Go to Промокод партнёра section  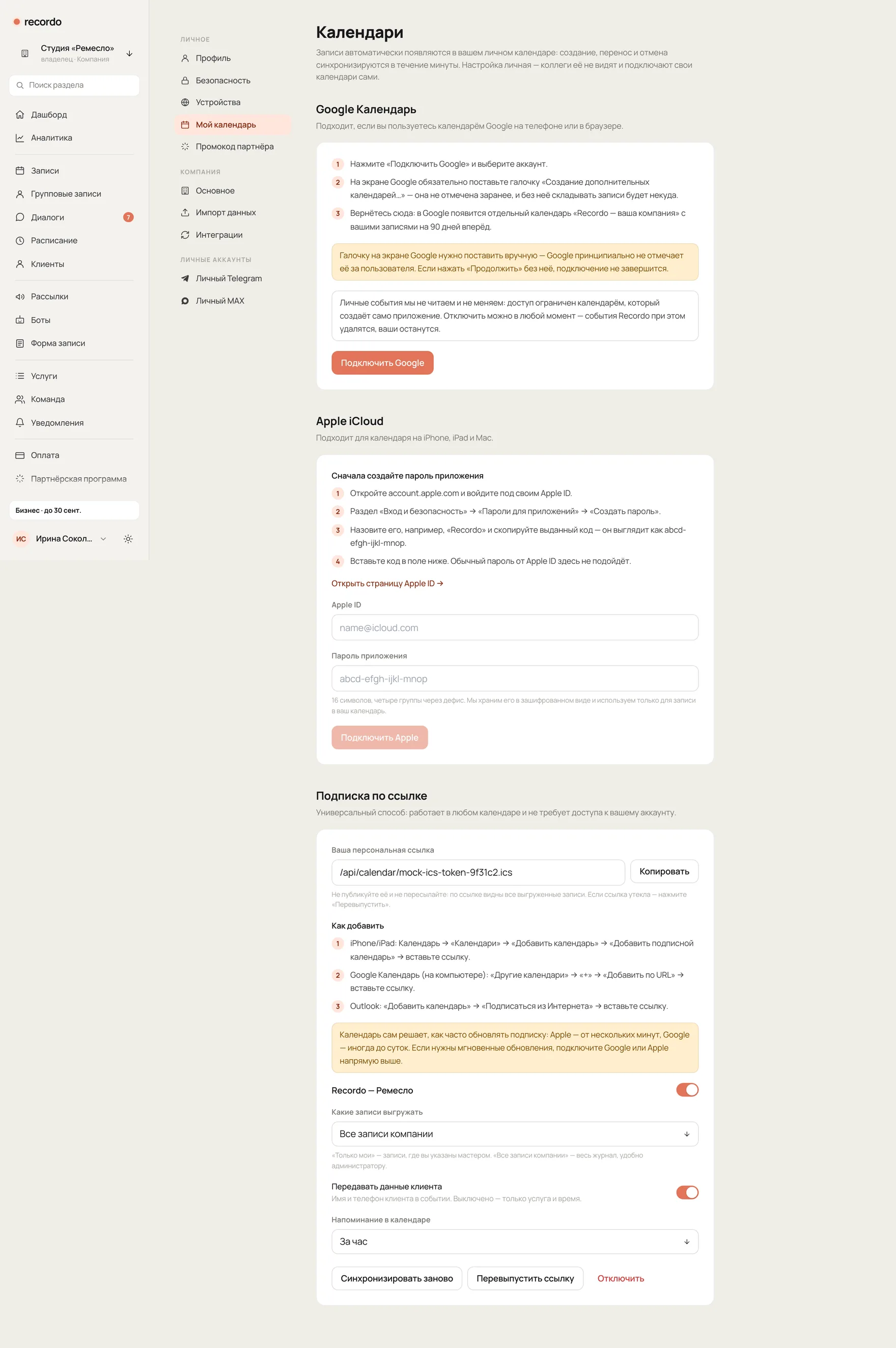coord(233,146)
